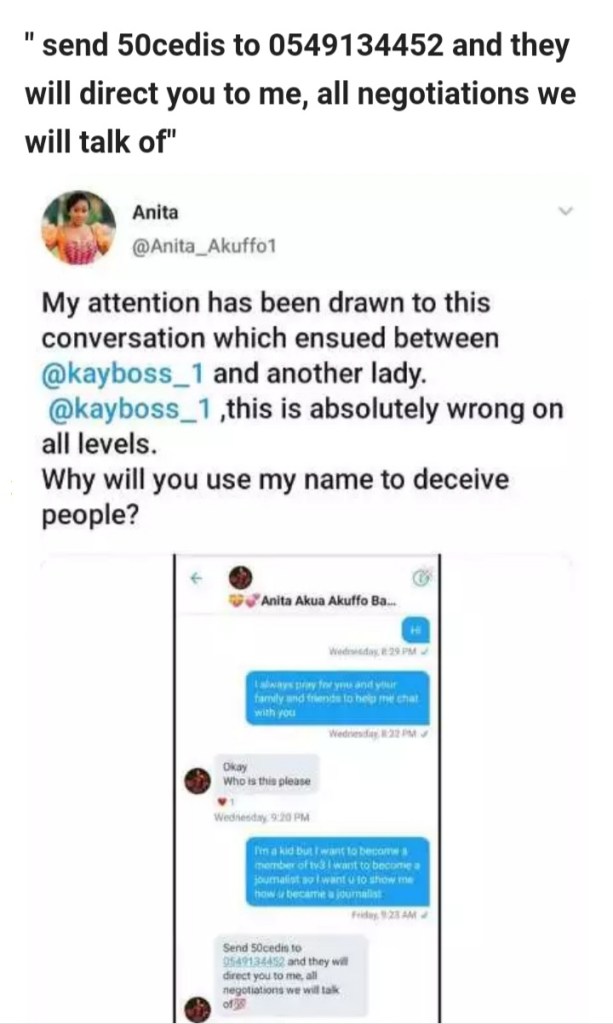Click the first @kayboss_1 mention

(123, 374)
